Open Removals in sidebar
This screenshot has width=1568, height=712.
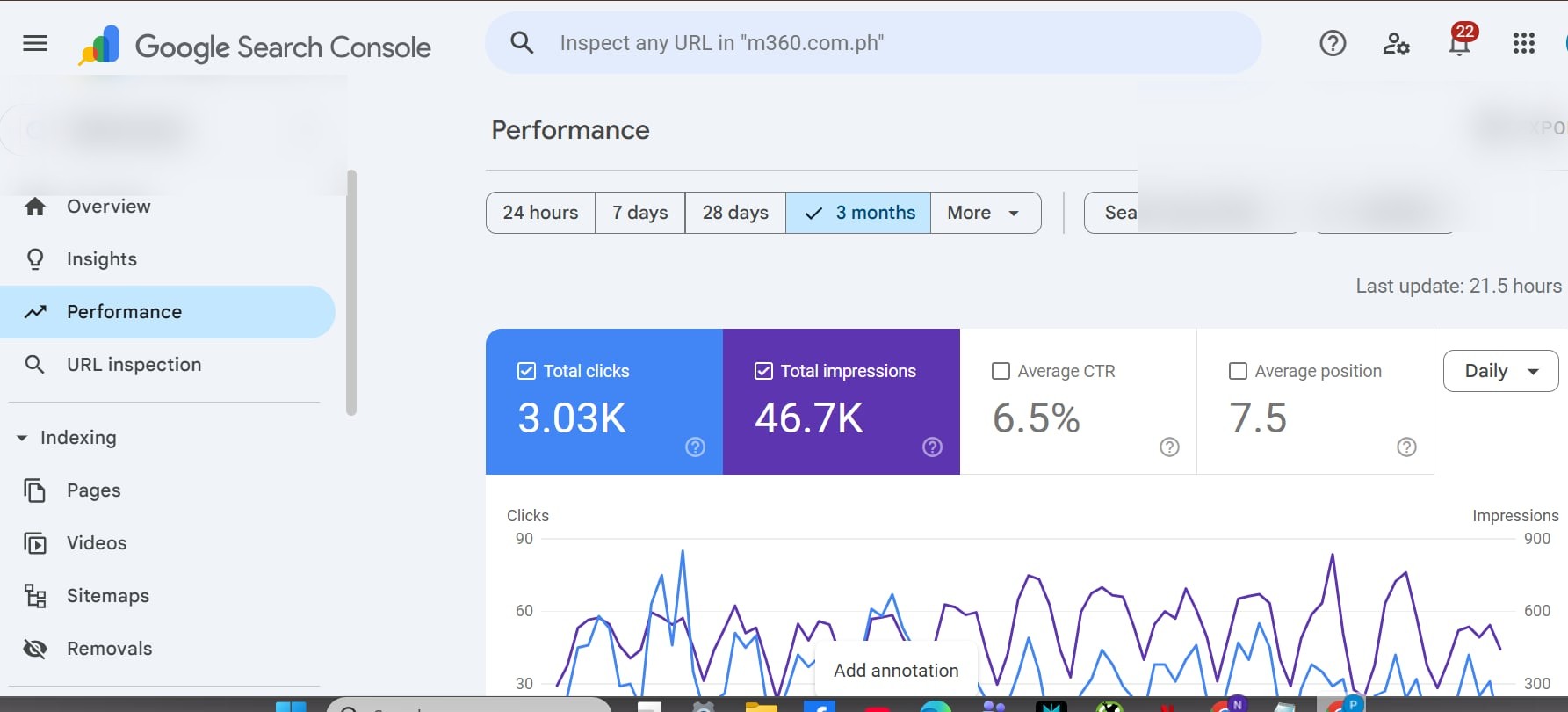pyautogui.click(x=167, y=649)
